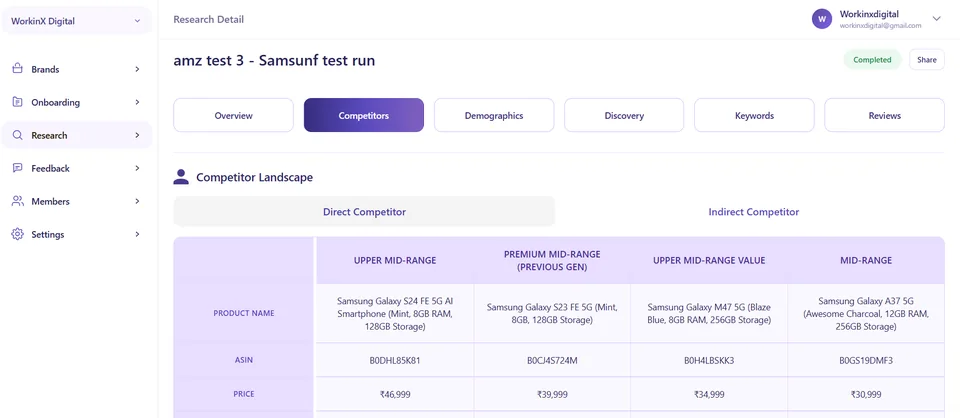Screen dimensions: 960x418
Task: Click the Feedback chat bubble icon
Action: (18, 168)
